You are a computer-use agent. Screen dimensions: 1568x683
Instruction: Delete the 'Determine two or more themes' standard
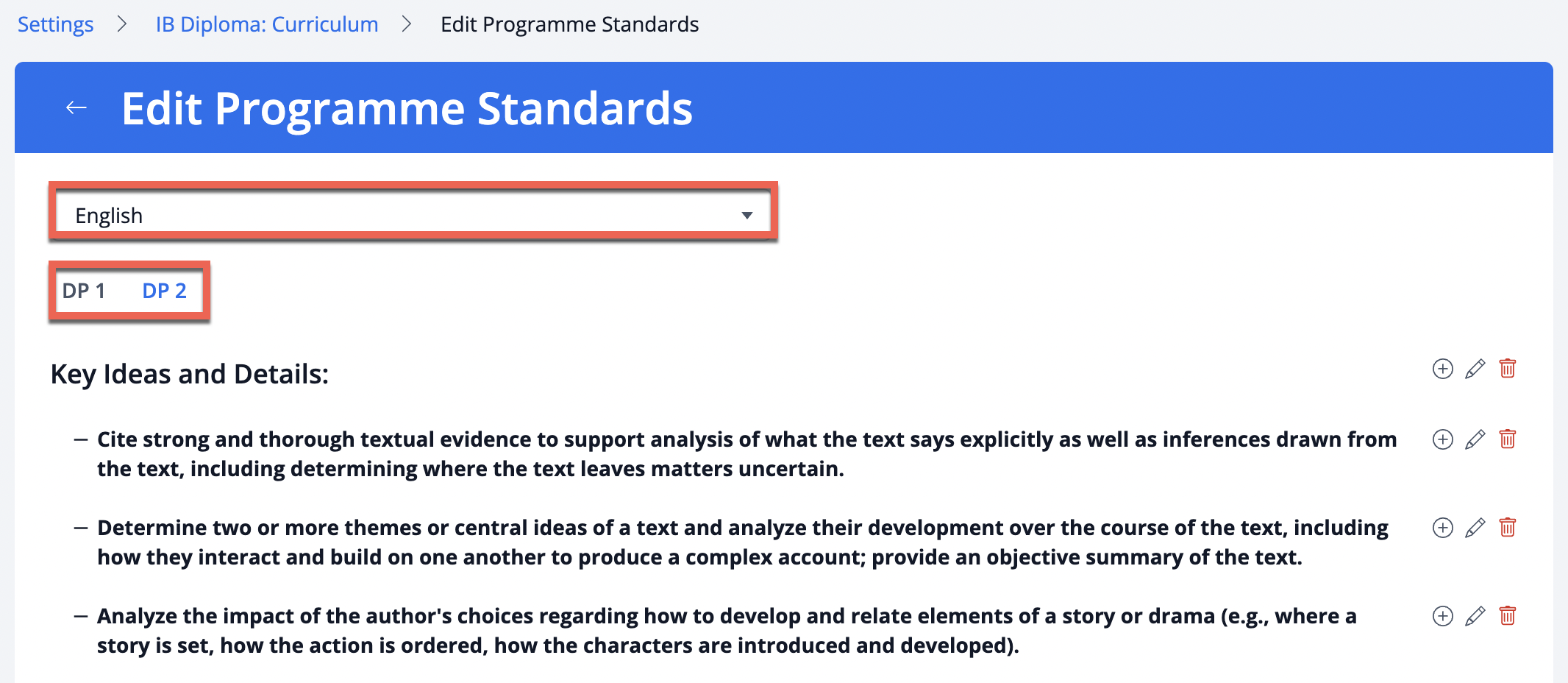point(1507,528)
